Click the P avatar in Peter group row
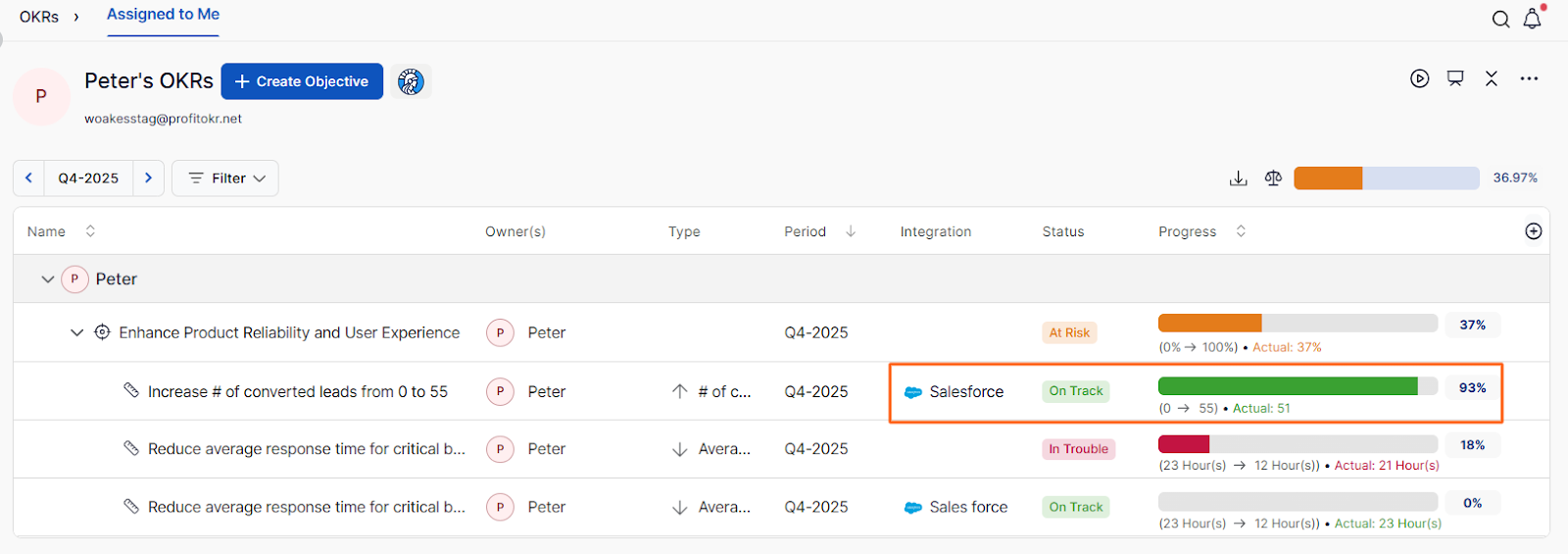Screen dimensions: 1568x554 coord(74,278)
